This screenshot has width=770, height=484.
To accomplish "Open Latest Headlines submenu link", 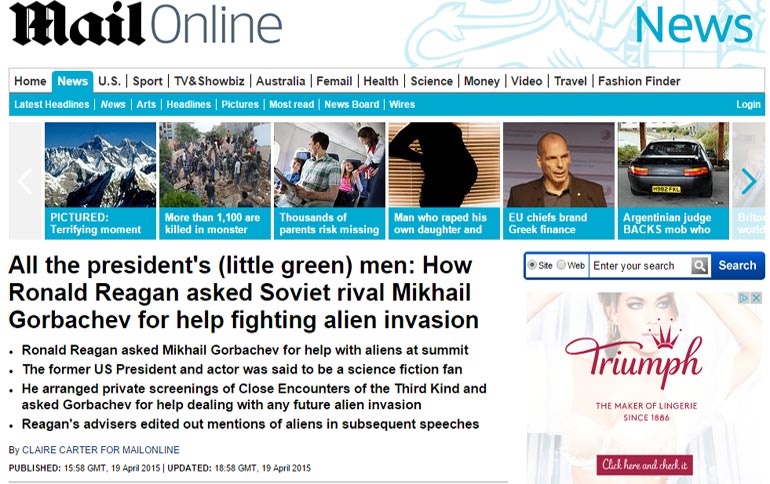I will coord(52,105).
